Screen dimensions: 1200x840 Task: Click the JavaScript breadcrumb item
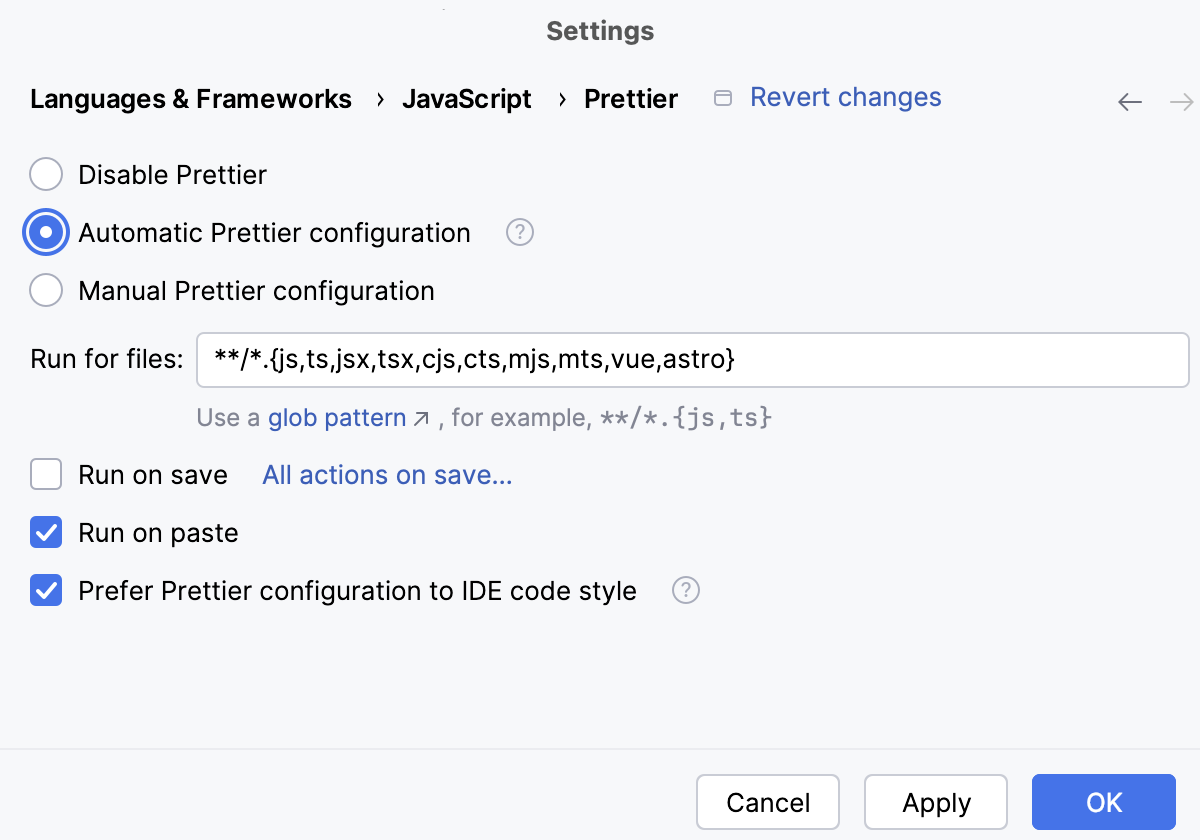pyautogui.click(x=467, y=99)
